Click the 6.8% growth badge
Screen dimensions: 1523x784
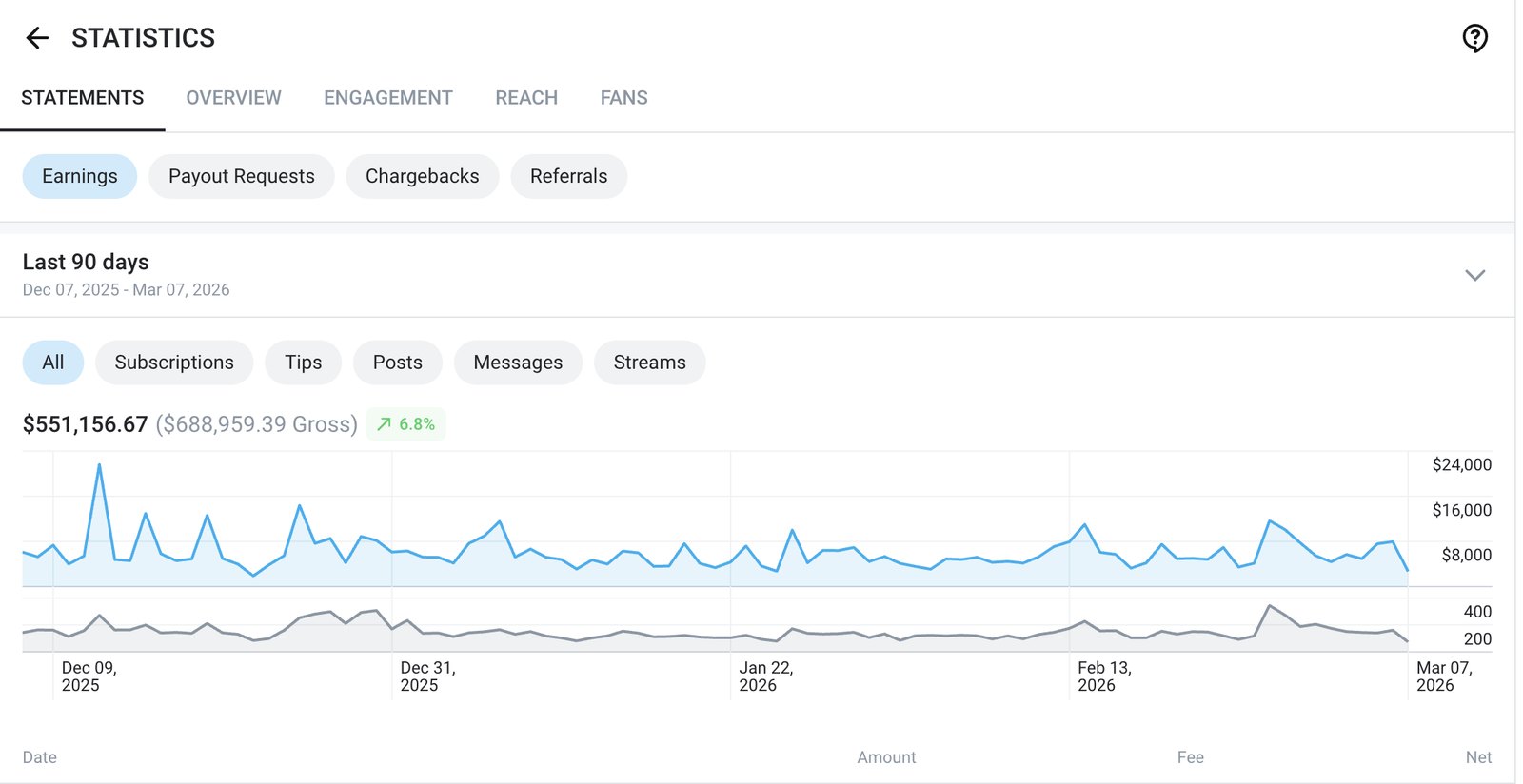[405, 424]
